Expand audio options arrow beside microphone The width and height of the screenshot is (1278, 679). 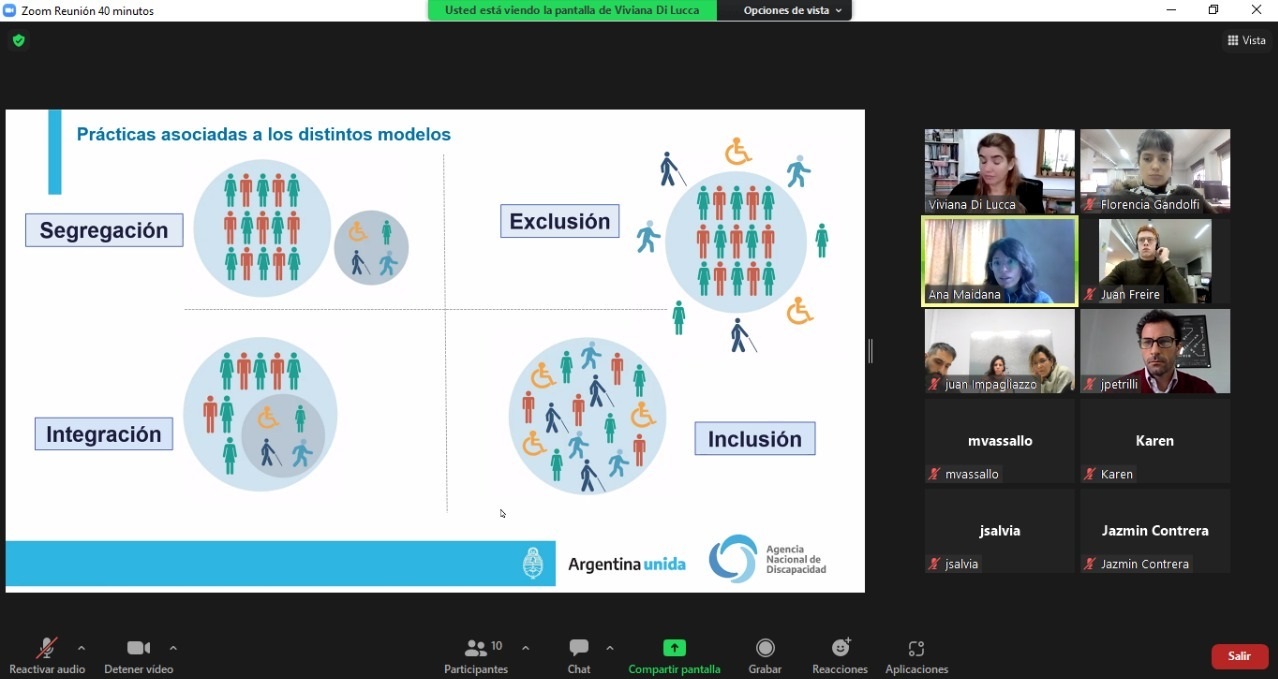point(82,648)
